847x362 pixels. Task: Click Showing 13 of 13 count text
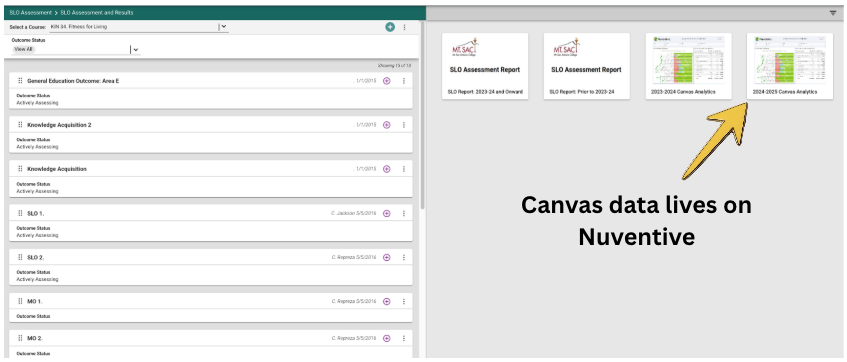pos(394,65)
